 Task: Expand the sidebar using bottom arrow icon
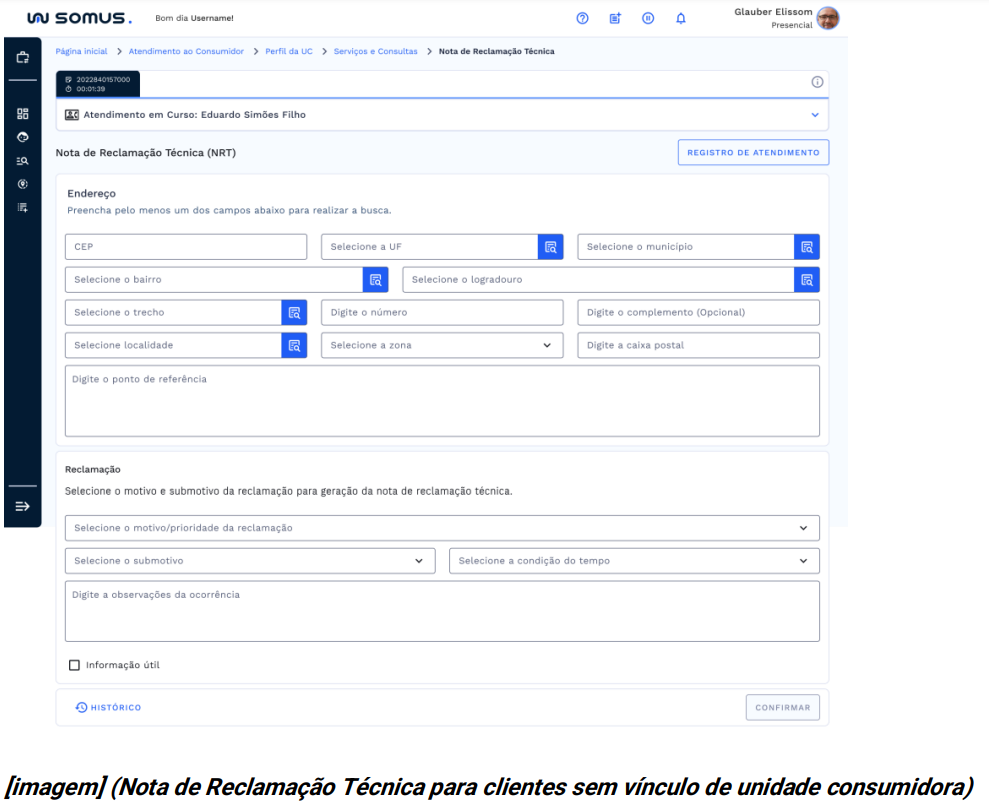(x=22, y=506)
